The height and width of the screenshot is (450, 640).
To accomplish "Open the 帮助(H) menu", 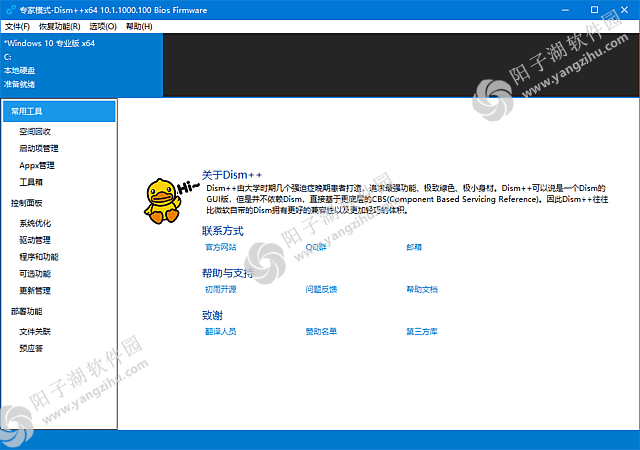I will click(x=139, y=27).
